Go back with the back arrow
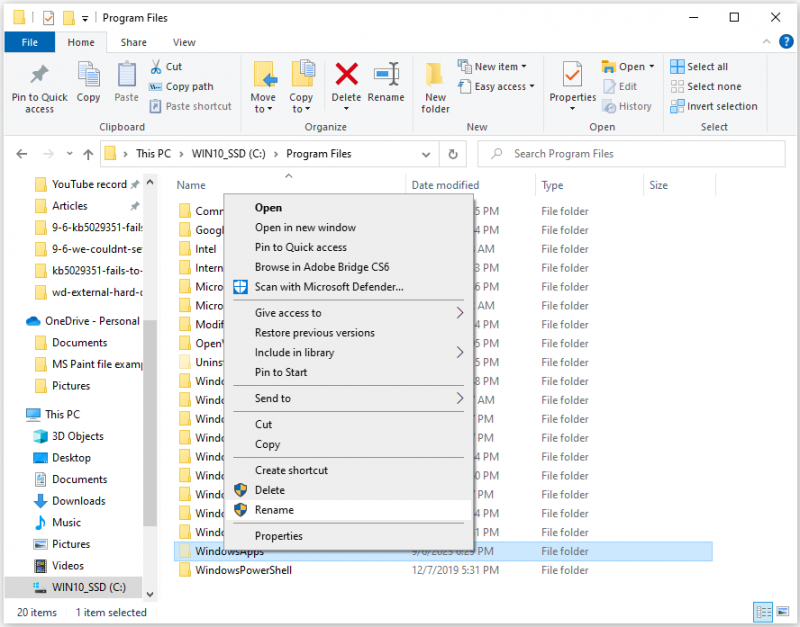 pos(21,154)
